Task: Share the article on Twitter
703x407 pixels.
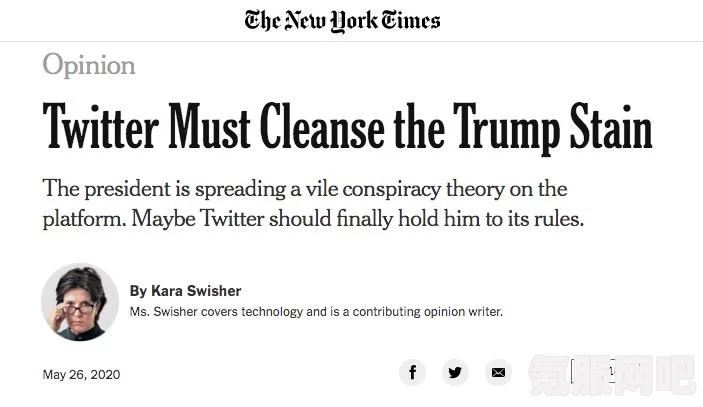Action: point(455,372)
